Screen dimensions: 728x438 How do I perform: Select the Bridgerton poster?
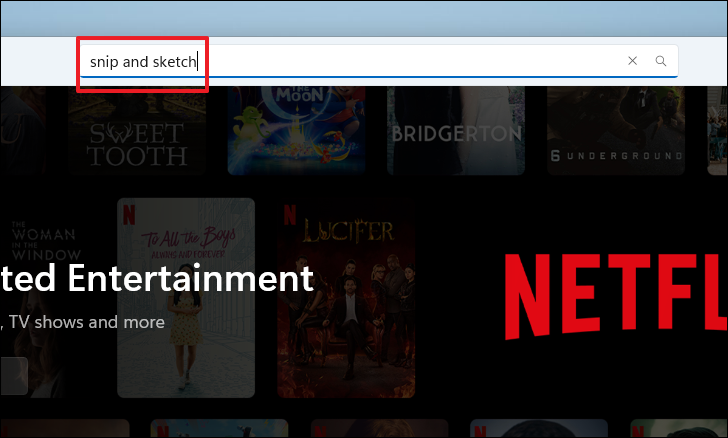tap(456, 131)
